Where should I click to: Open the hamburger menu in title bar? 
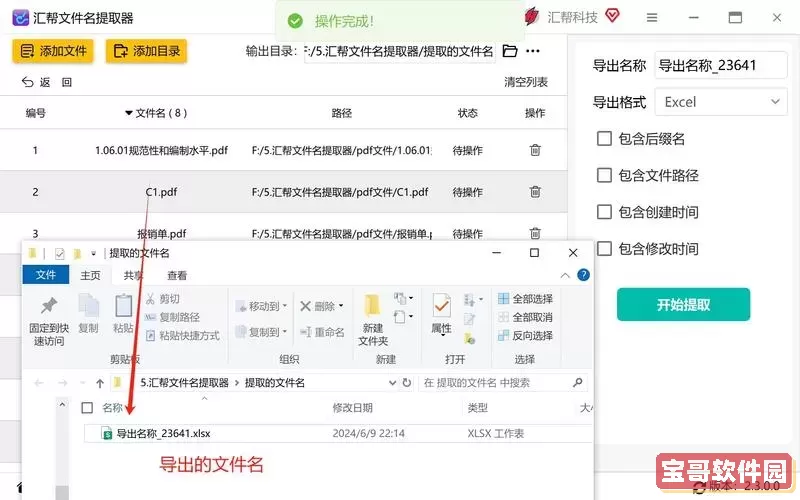pos(652,18)
